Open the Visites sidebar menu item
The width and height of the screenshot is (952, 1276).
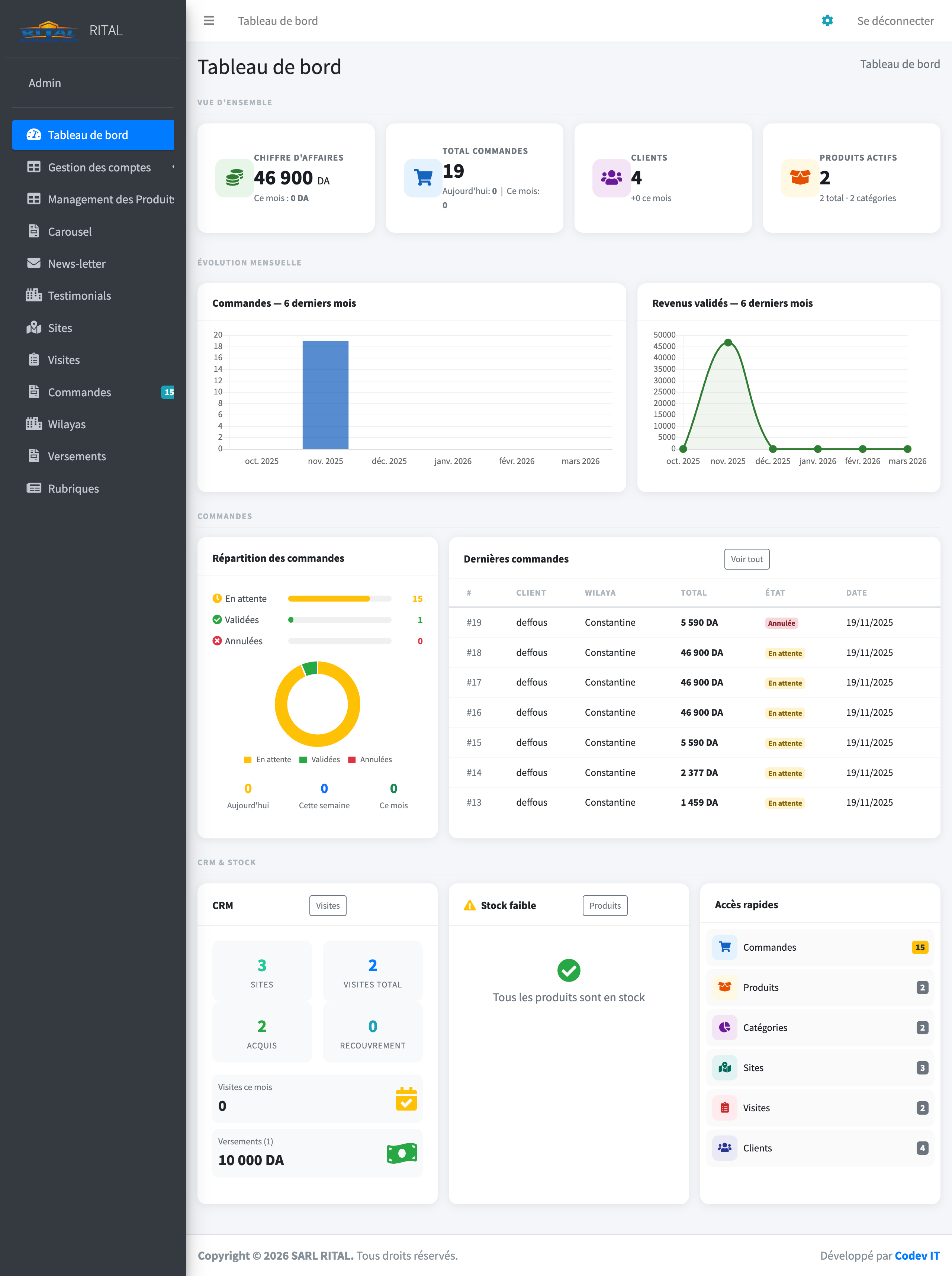coord(63,360)
